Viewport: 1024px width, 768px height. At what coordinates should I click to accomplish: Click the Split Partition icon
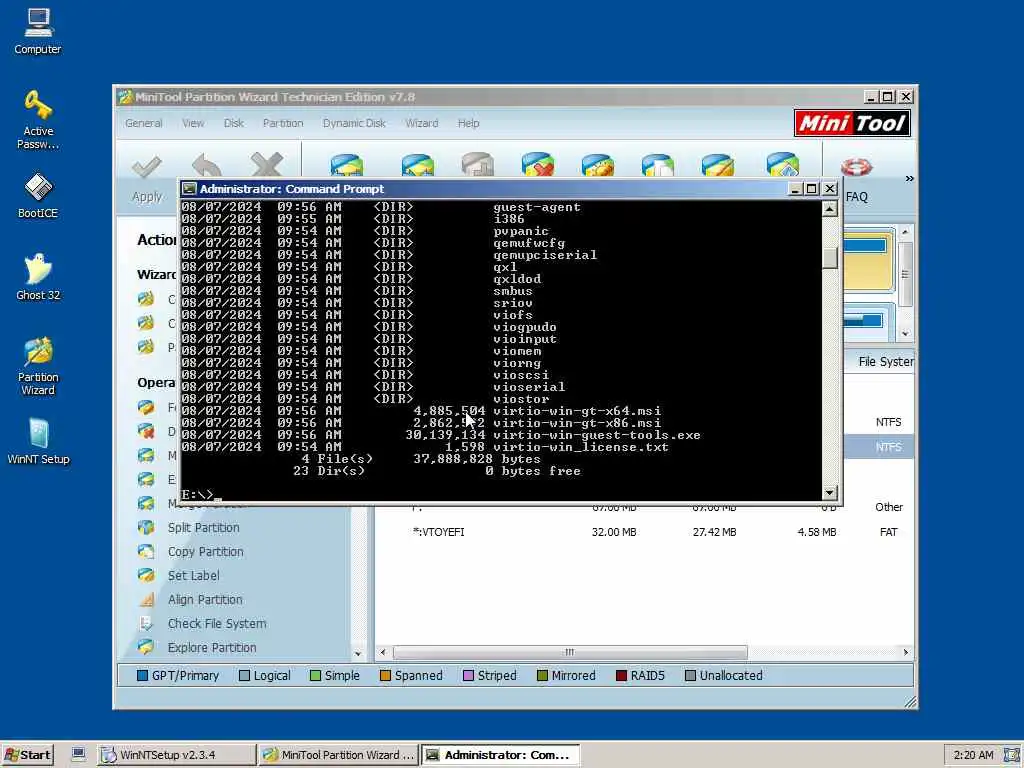point(146,527)
